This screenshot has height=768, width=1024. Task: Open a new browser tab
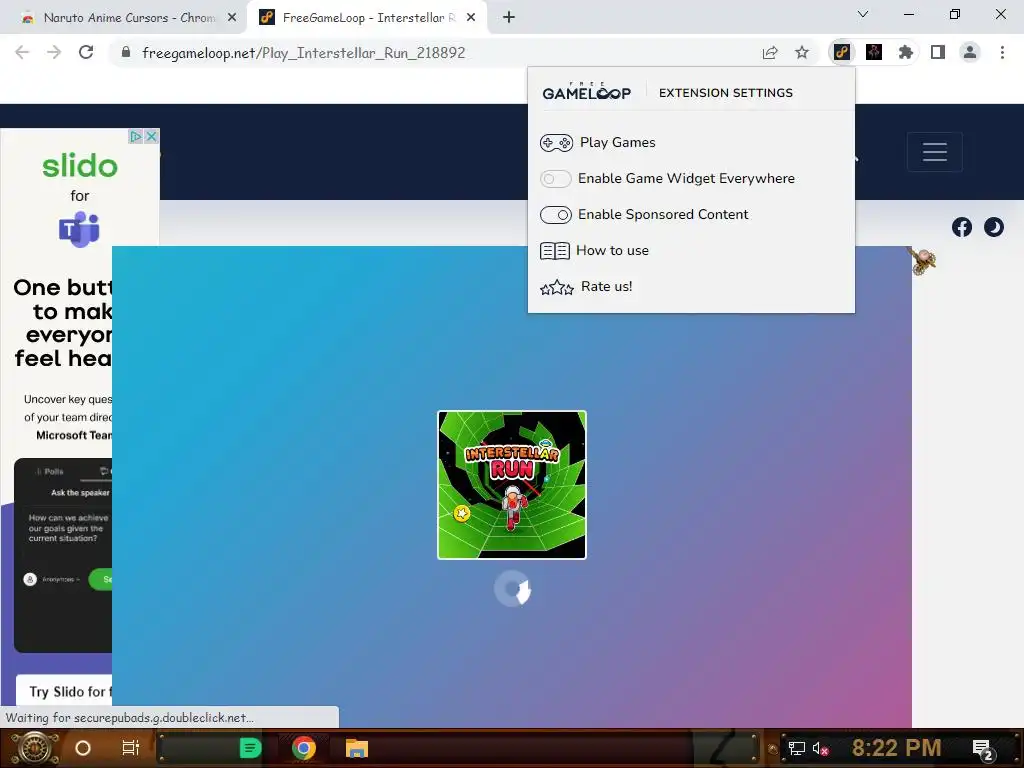click(x=509, y=18)
